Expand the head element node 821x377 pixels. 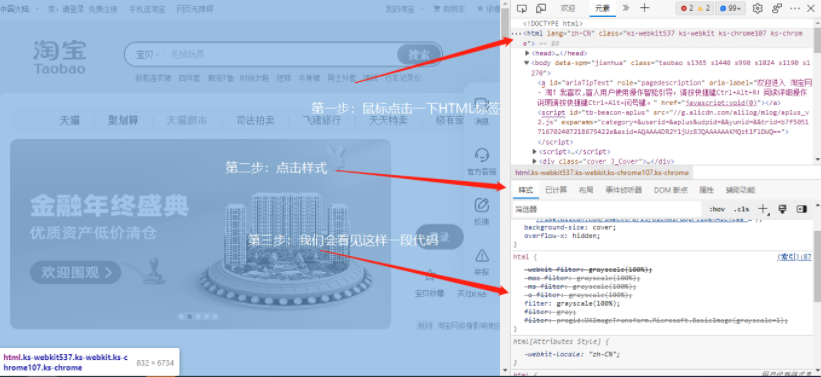(x=527, y=53)
